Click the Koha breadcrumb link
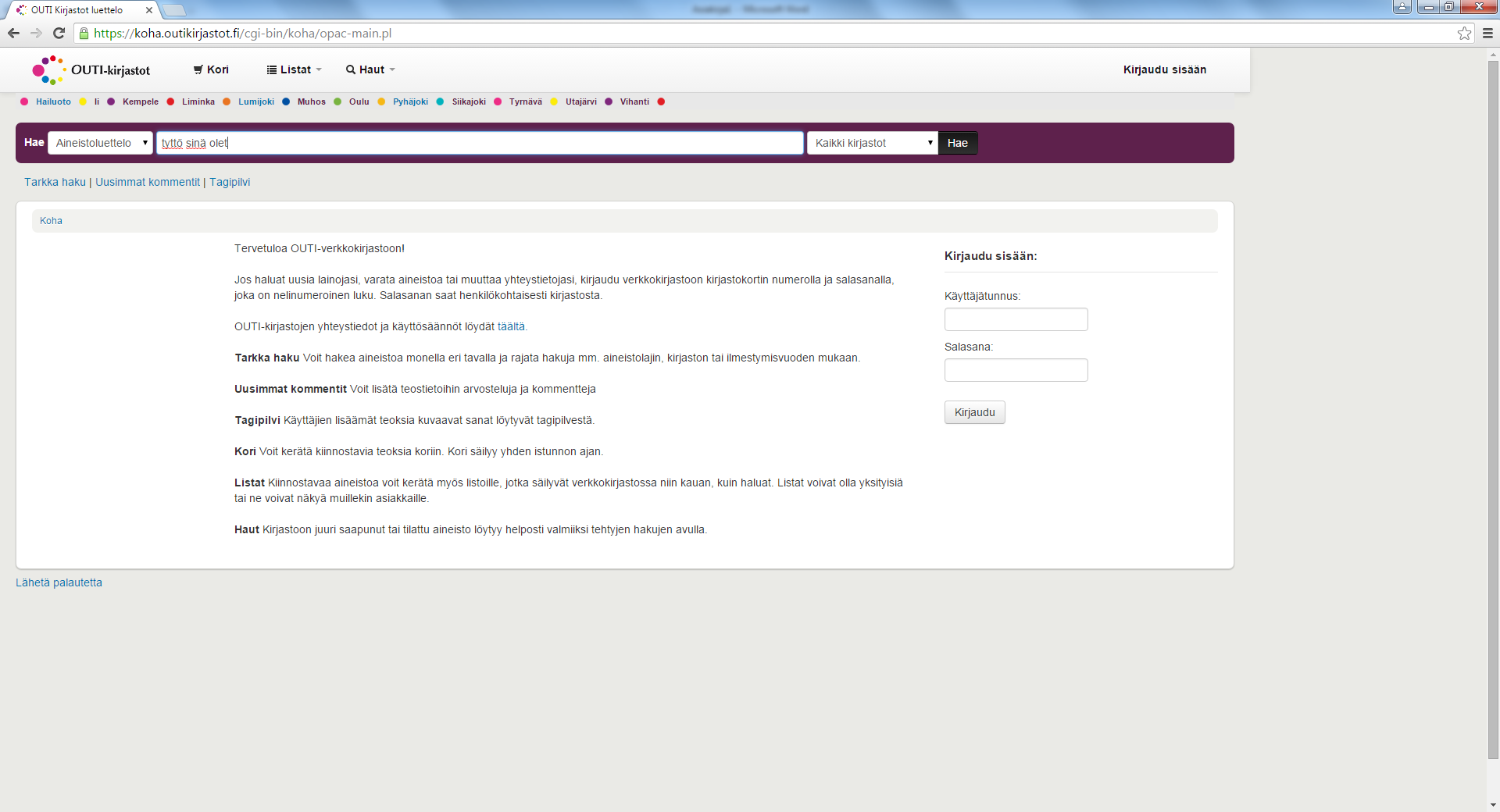Screen dimensions: 1500x812 click(x=51, y=221)
